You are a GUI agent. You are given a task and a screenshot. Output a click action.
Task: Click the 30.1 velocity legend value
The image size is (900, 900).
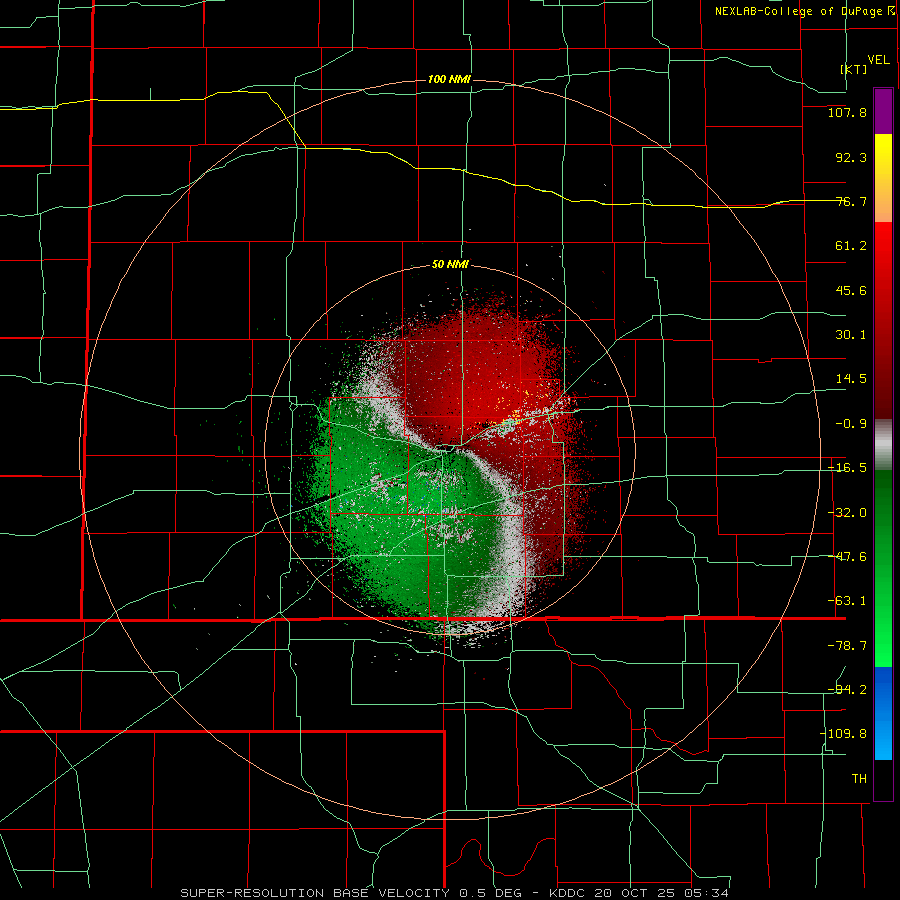[x=851, y=335]
